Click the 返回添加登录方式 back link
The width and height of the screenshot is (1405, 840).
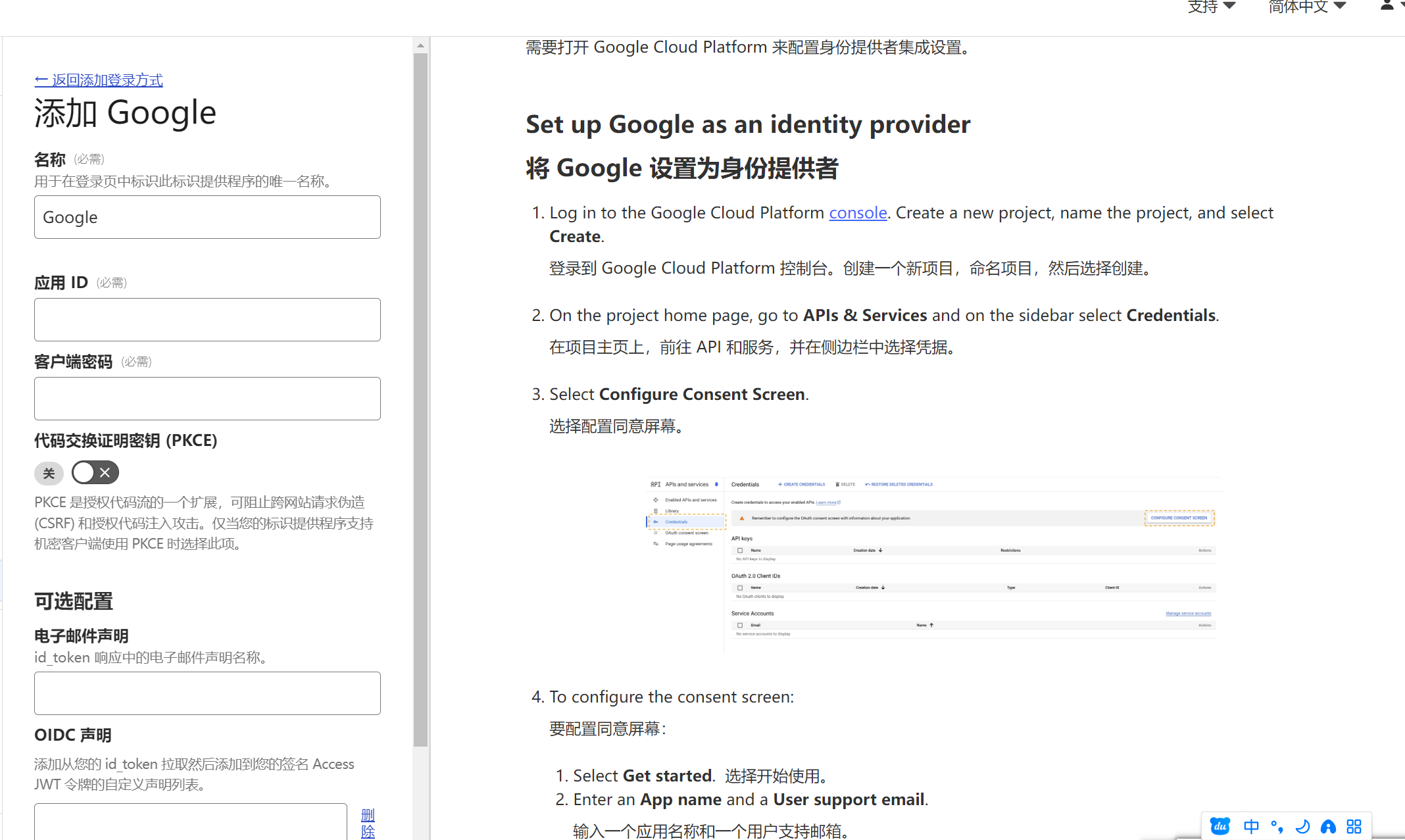[99, 80]
